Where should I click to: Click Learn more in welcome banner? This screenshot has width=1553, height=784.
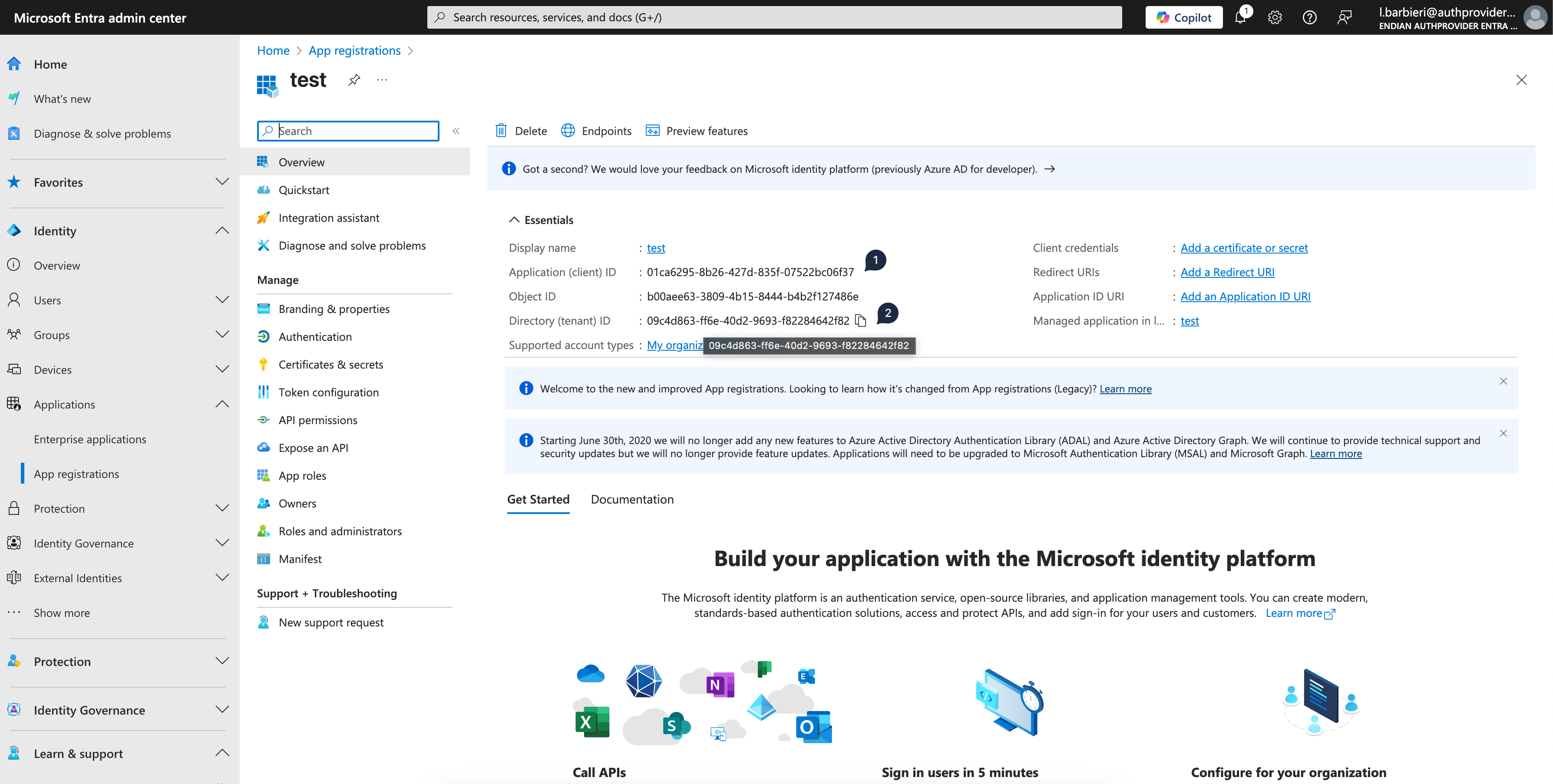[x=1125, y=389]
